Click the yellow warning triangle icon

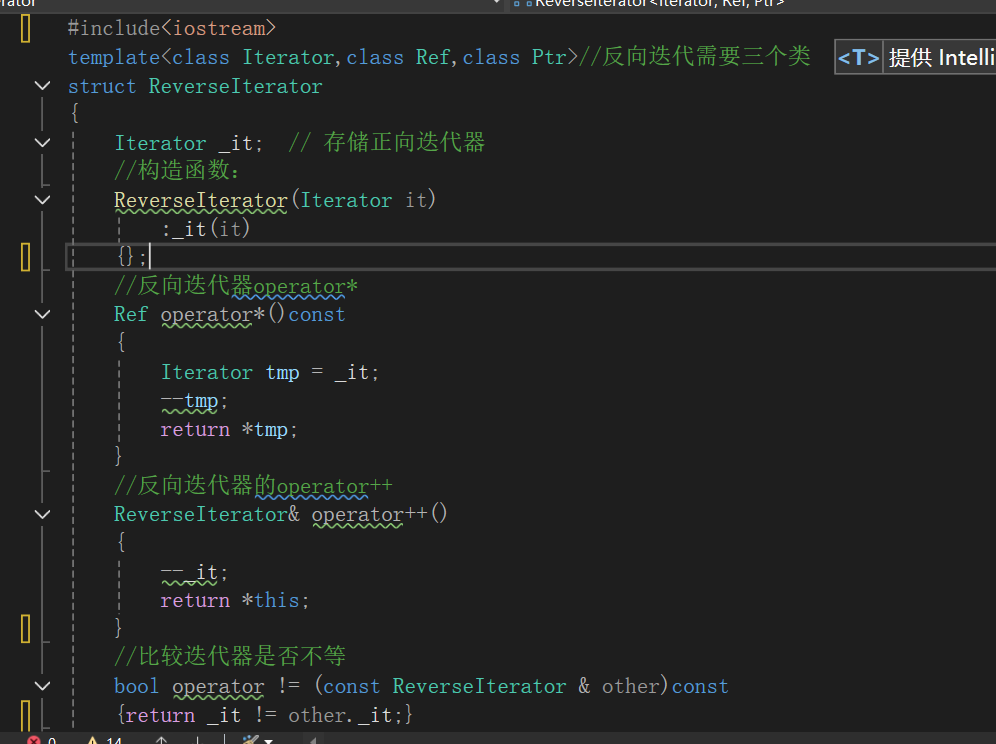tap(93, 741)
